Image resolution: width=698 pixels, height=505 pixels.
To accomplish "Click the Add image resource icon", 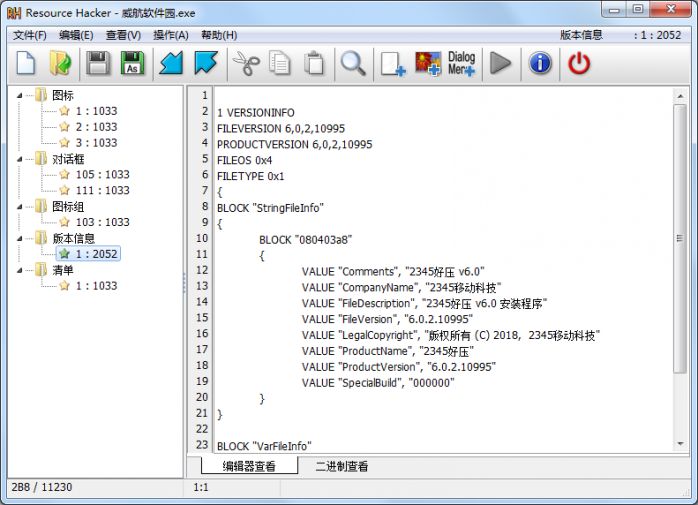I will [428, 63].
